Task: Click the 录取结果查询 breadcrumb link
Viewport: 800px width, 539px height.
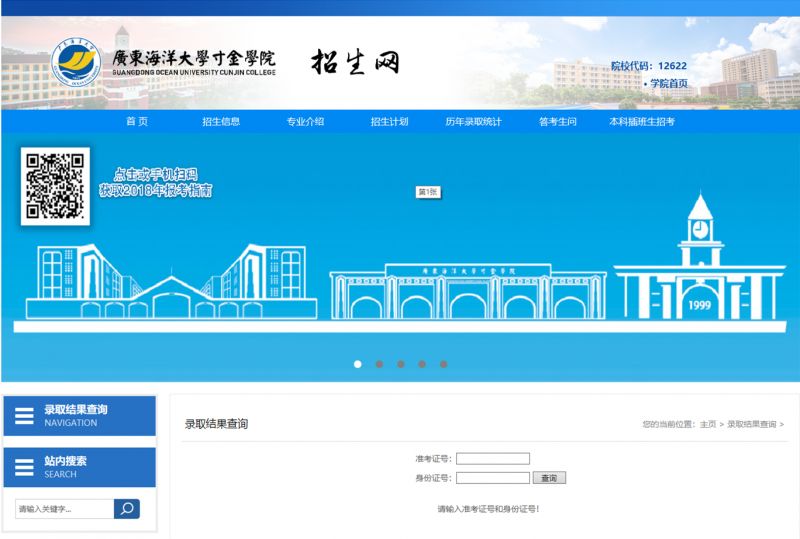Action: click(x=752, y=424)
